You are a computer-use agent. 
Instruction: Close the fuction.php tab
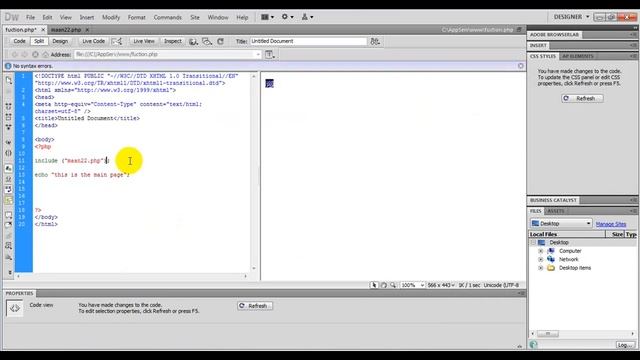click(x=43, y=30)
